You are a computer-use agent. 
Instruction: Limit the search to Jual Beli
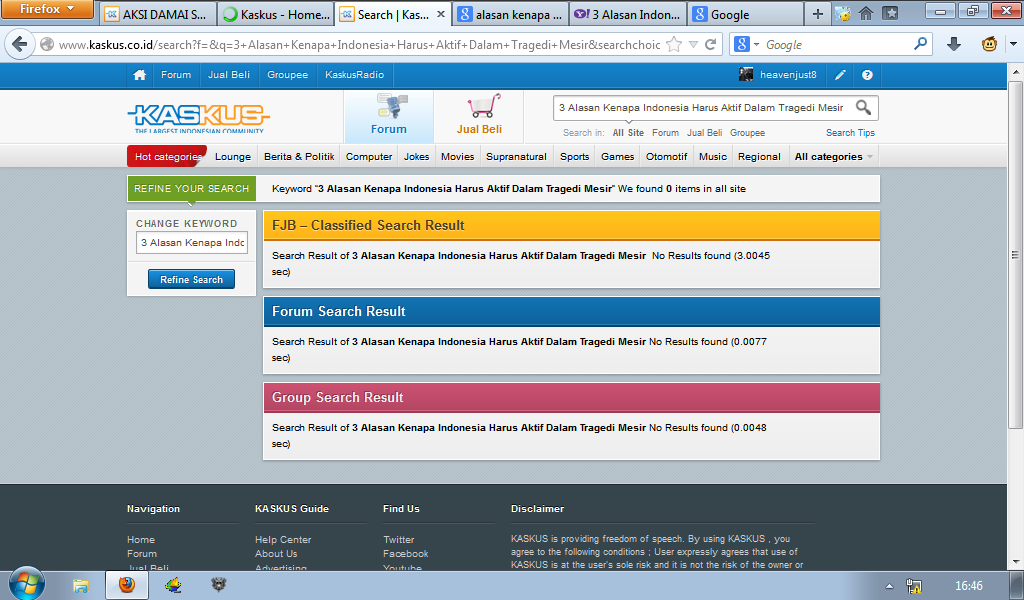coord(705,133)
